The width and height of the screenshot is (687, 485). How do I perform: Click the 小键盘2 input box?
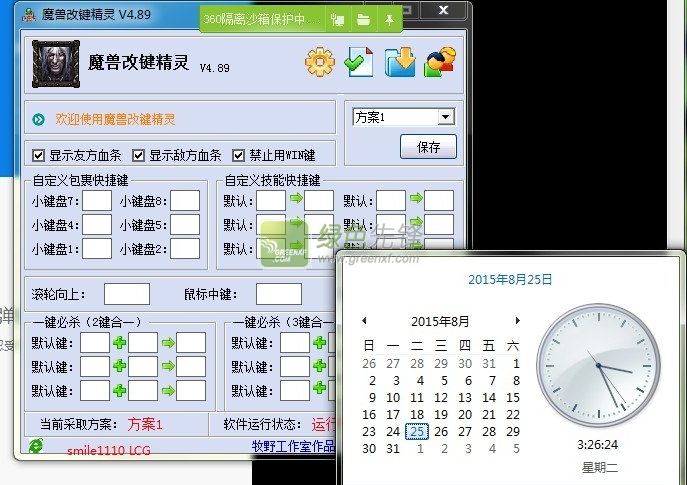(x=185, y=248)
